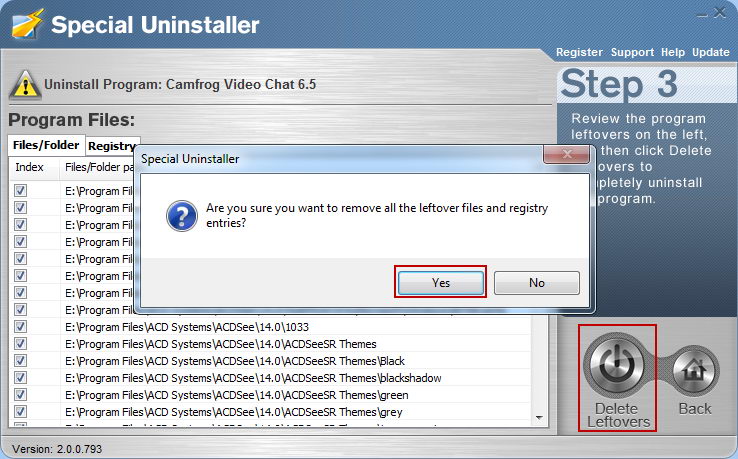Screen dimensions: 738x459
Task: Close the confirmation dialog with red X
Action: coord(567,153)
